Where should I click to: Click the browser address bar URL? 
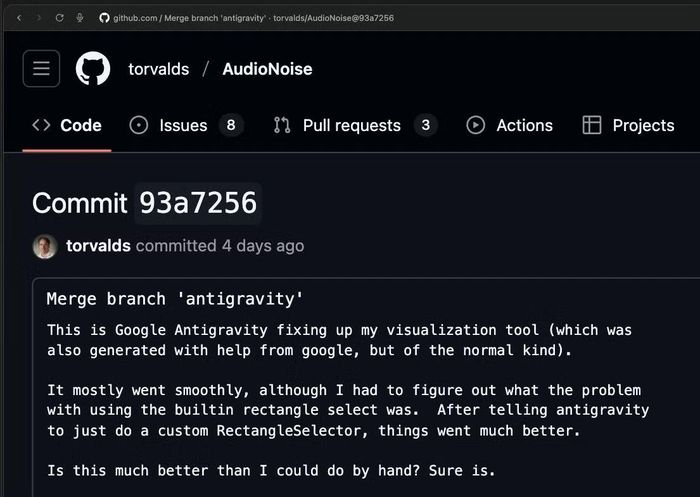254,18
